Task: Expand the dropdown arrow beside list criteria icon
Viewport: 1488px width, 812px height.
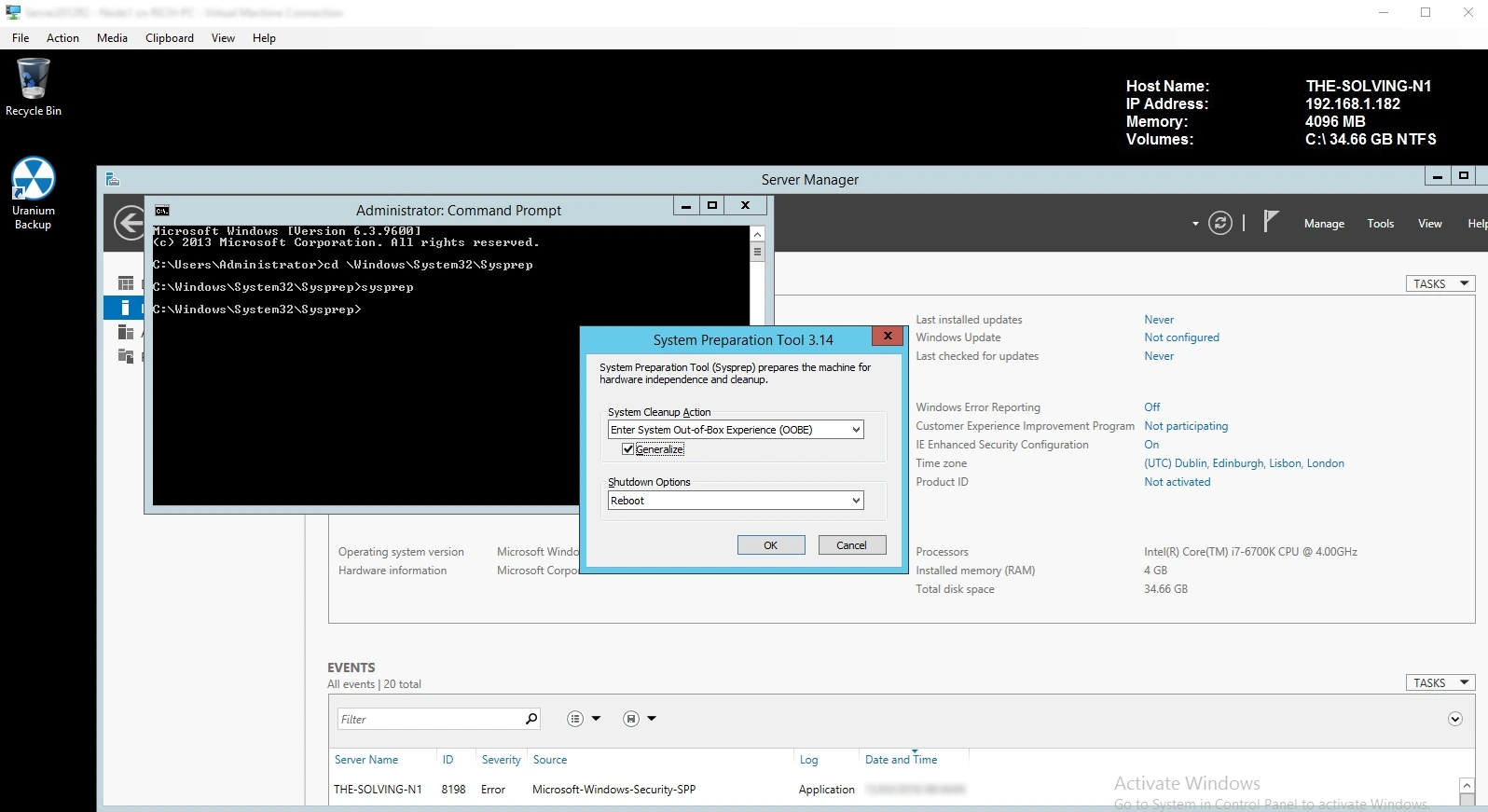Action: click(x=597, y=719)
